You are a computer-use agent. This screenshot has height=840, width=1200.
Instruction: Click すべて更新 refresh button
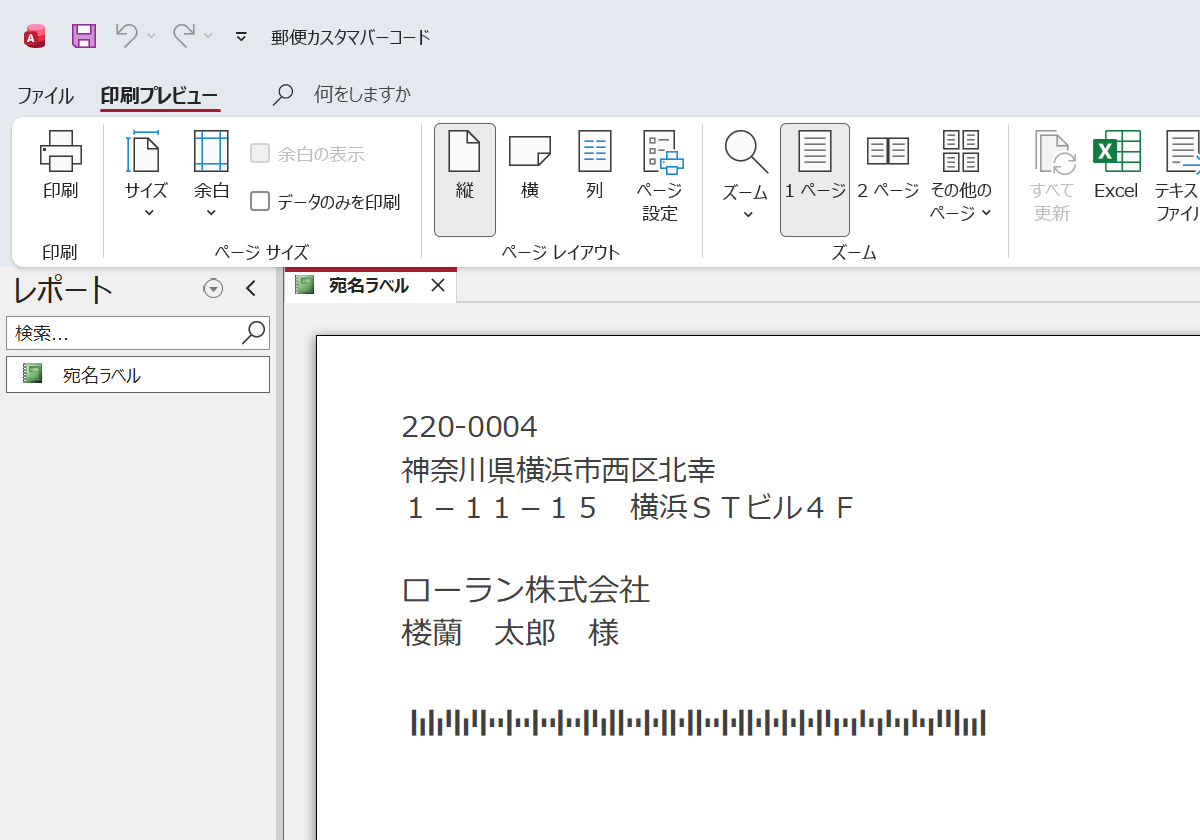1052,176
